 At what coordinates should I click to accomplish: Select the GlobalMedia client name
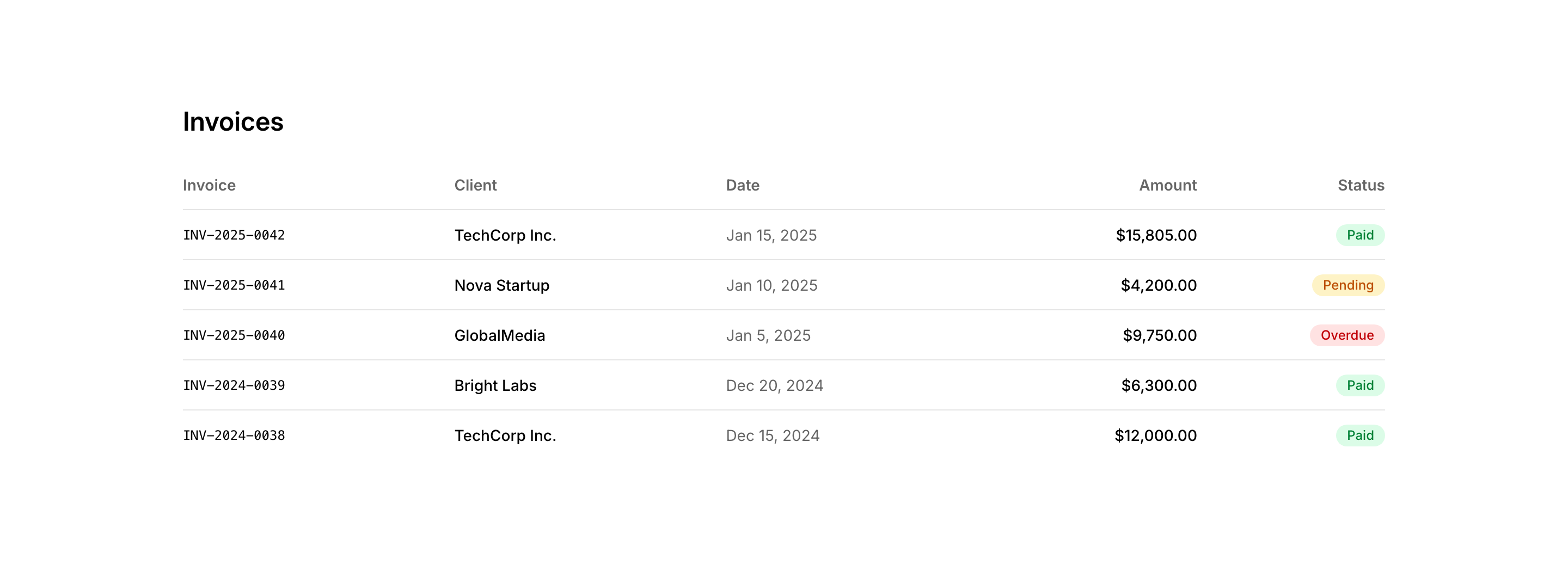pyautogui.click(x=499, y=335)
